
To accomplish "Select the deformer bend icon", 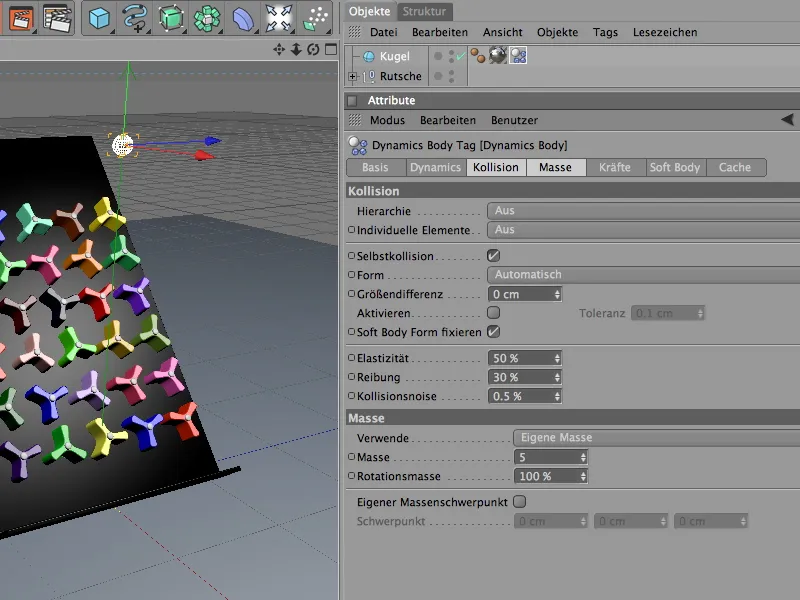I will coord(243,17).
